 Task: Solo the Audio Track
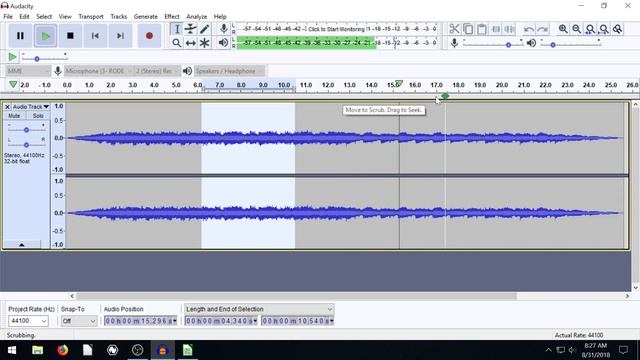click(38, 116)
